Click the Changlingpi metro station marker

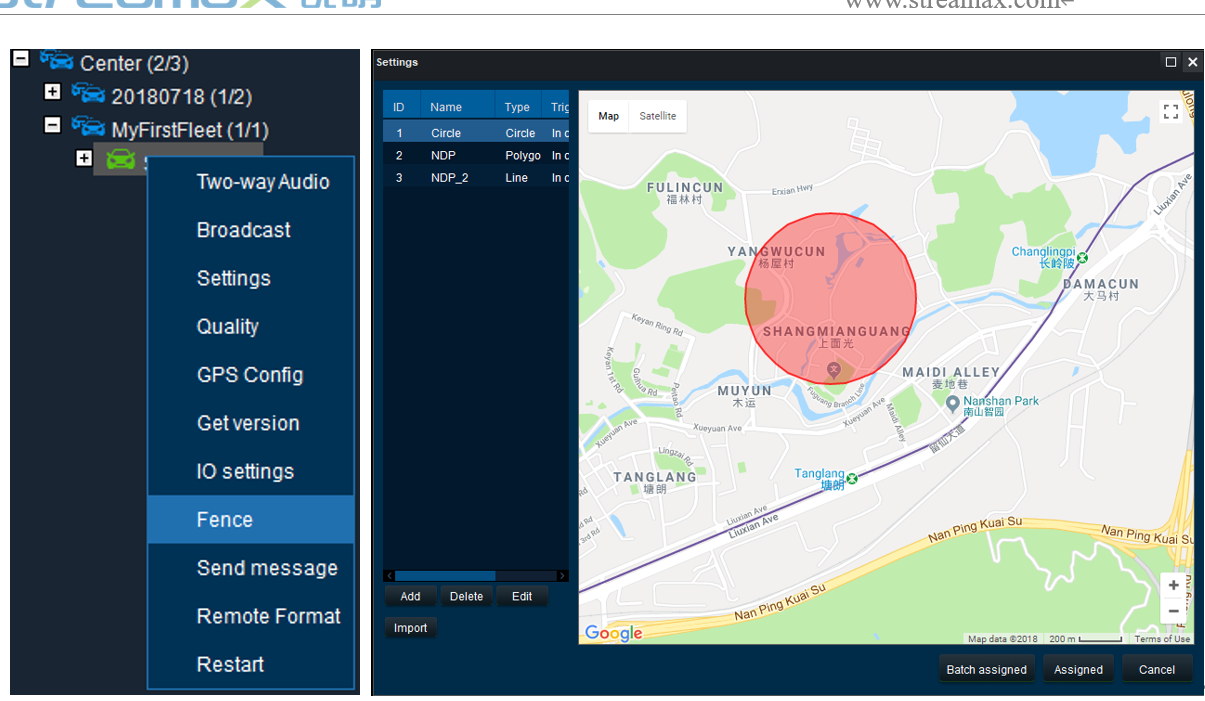pyautogui.click(x=1081, y=258)
